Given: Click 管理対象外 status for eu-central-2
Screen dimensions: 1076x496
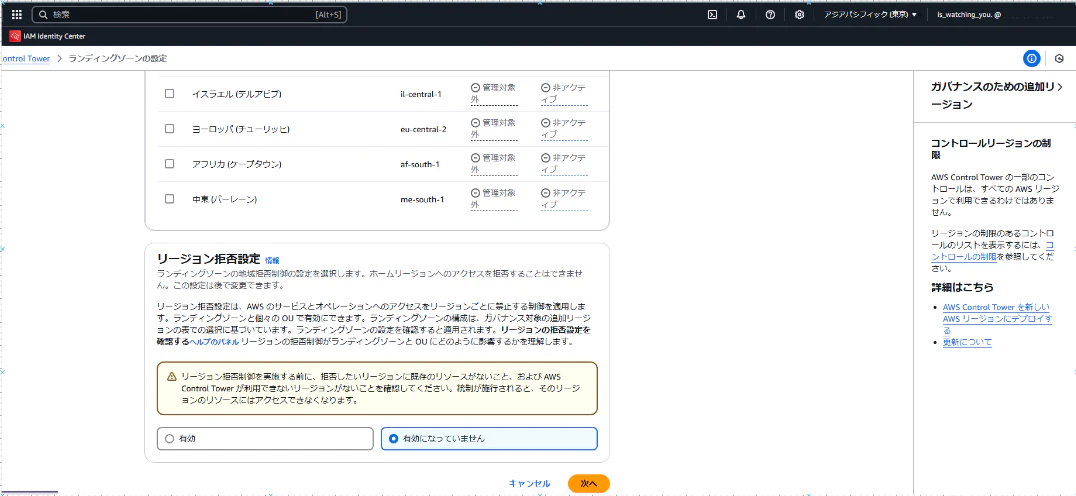Looking at the screenshot, I should (493, 128).
